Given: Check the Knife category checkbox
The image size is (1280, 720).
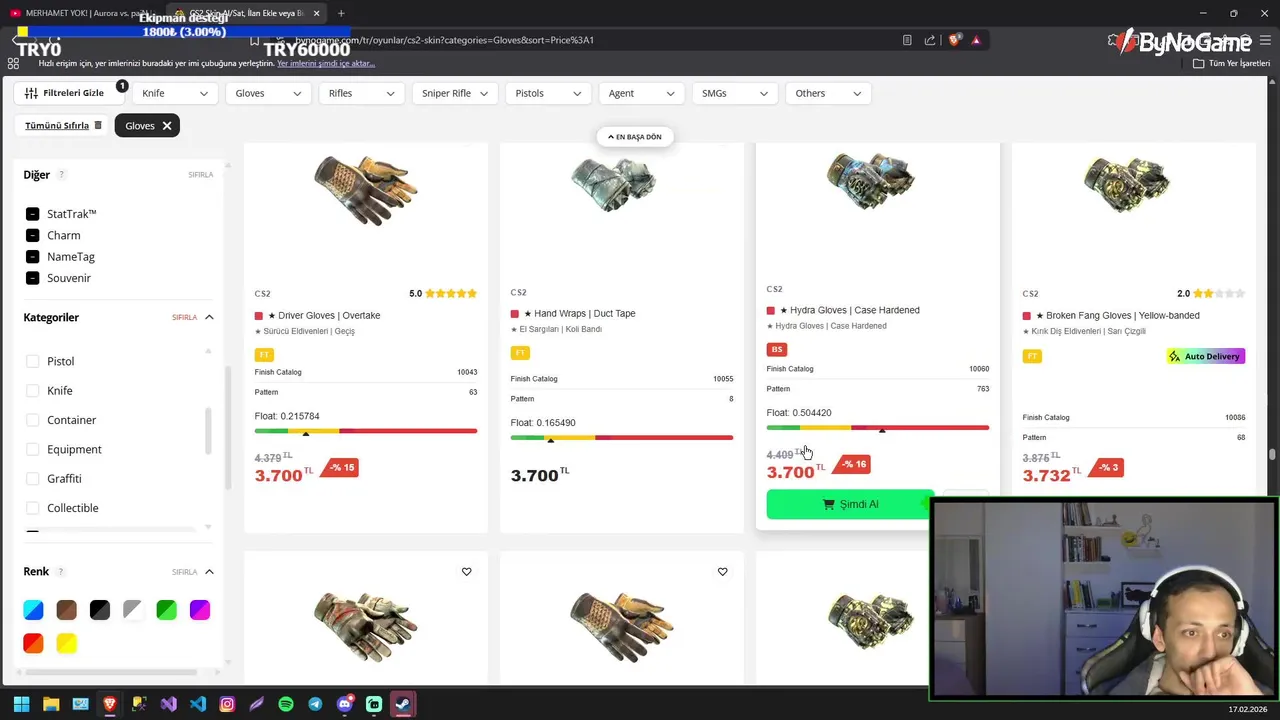Looking at the screenshot, I should click(x=33, y=390).
